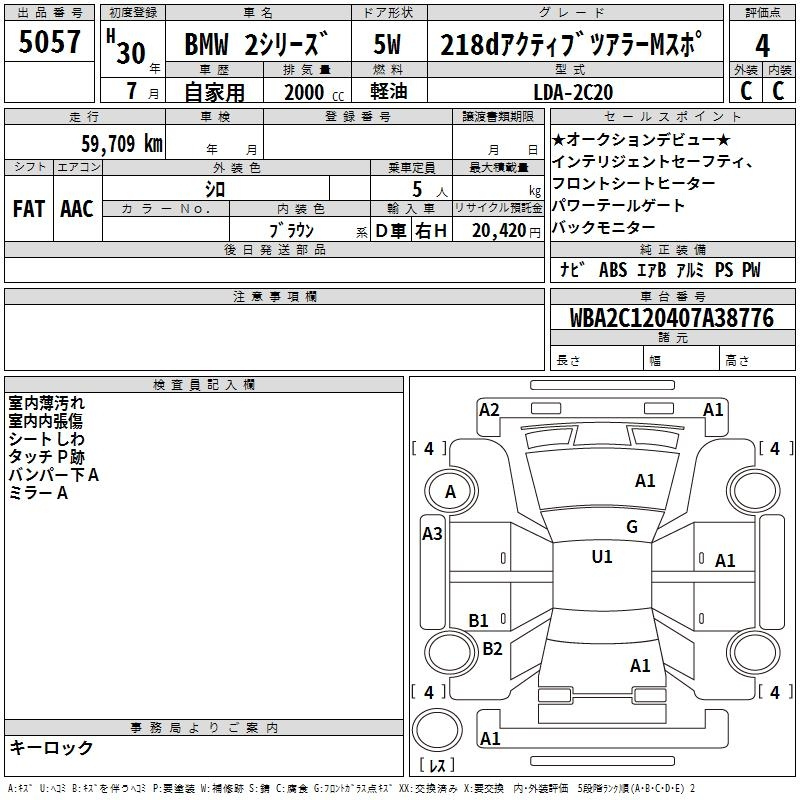Select the inspector note ミラーA

click(x=38, y=493)
